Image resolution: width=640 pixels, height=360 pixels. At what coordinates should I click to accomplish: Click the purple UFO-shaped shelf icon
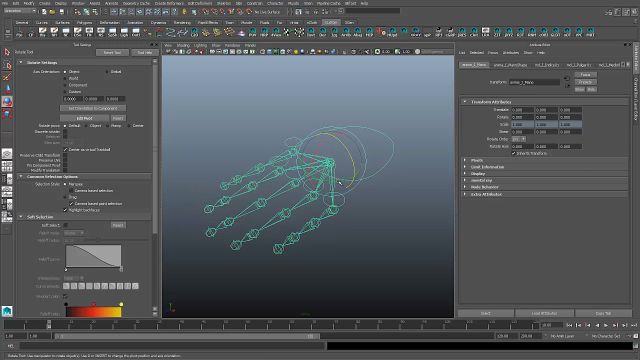(241, 32)
